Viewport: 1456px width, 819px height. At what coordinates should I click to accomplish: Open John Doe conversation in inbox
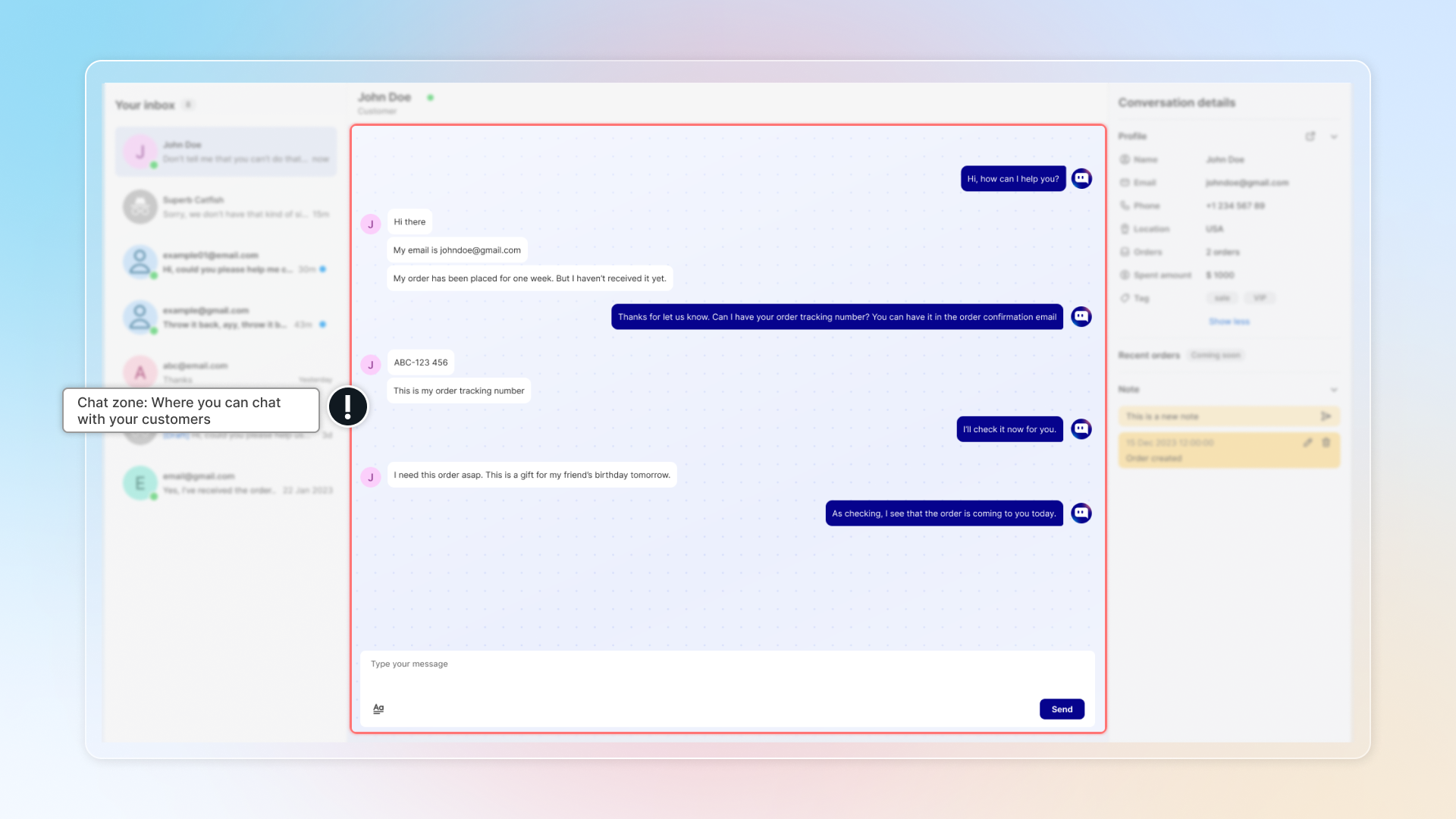(226, 152)
